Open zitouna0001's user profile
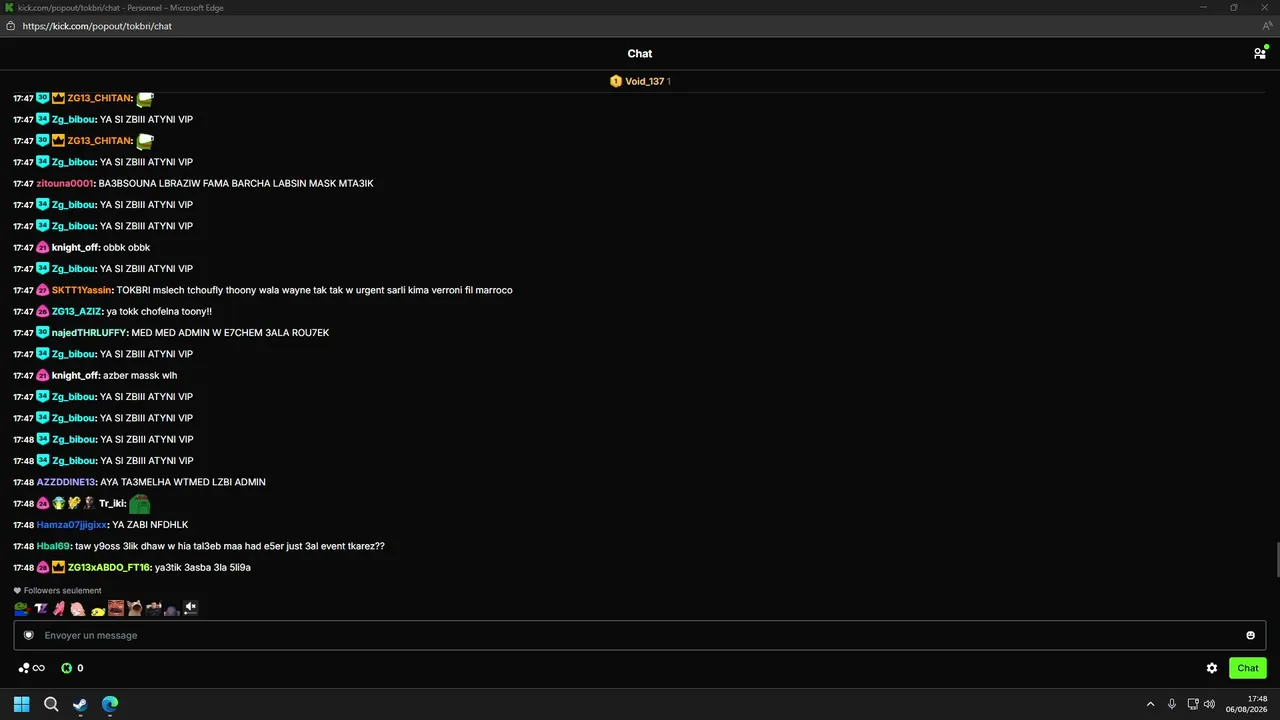Viewport: 1280px width, 720px height. point(65,183)
